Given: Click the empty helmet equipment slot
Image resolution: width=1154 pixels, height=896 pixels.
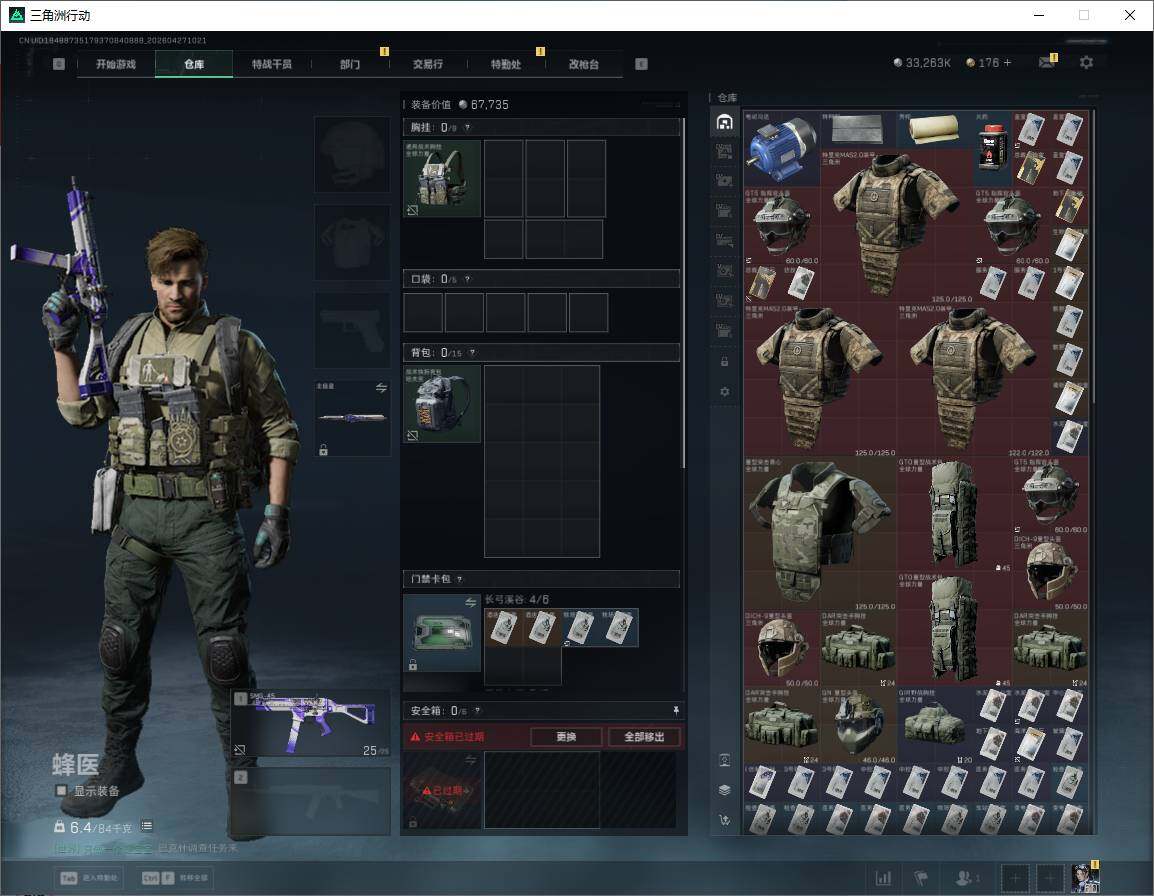Looking at the screenshot, I should tap(352, 155).
